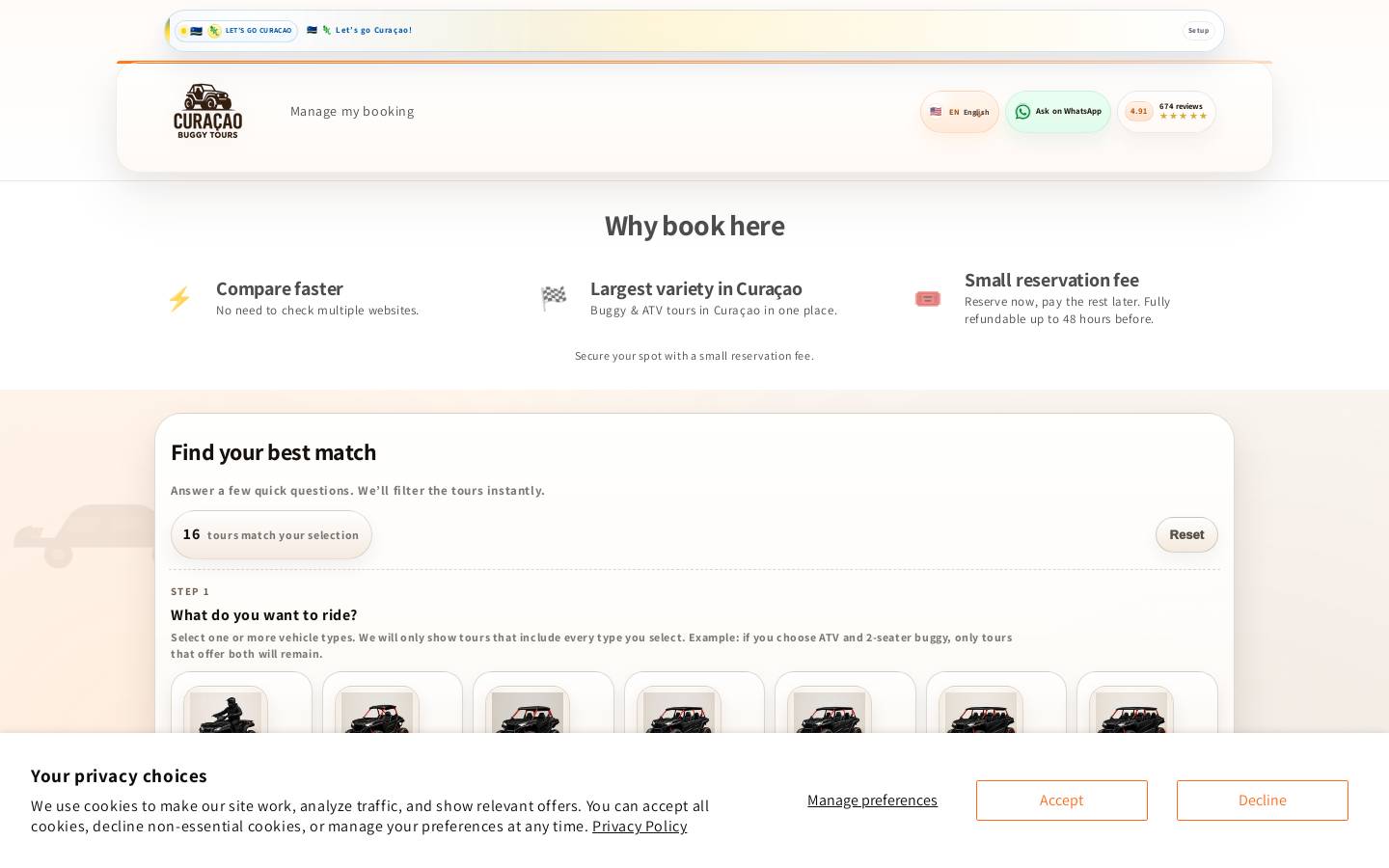The height and width of the screenshot is (868, 1389).
Task: Click 'No need to check multiple websites' text
Action: 317,311
